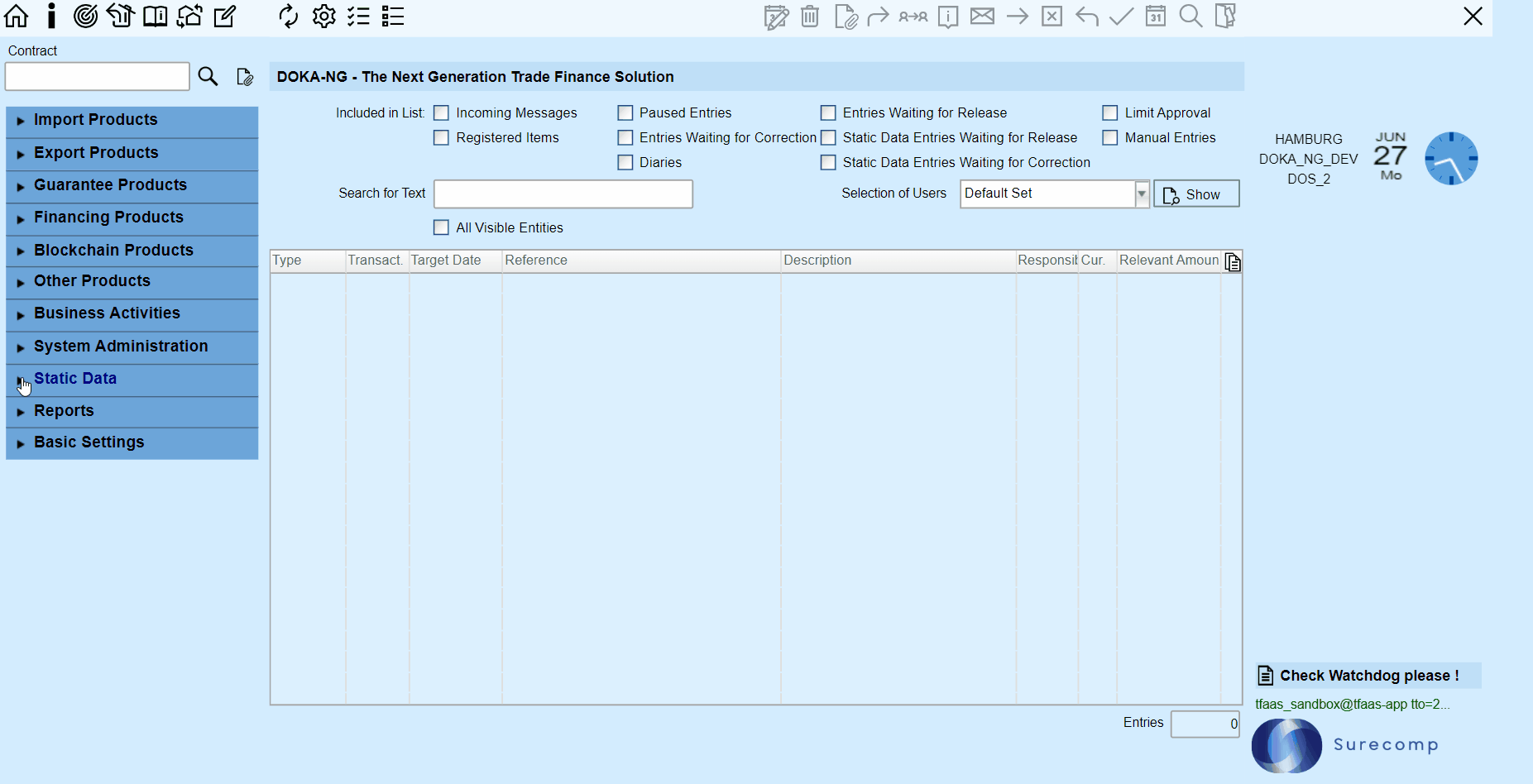This screenshot has width=1533, height=784.
Task: Click the curved forward arrow icon
Action: tap(878, 17)
